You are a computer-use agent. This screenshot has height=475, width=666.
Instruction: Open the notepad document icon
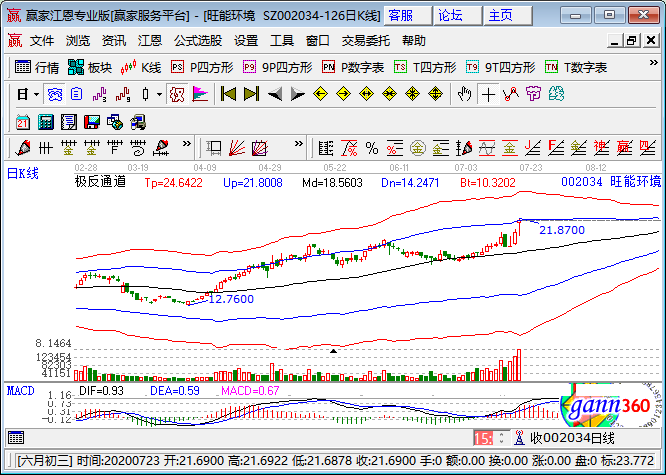tap(68, 122)
